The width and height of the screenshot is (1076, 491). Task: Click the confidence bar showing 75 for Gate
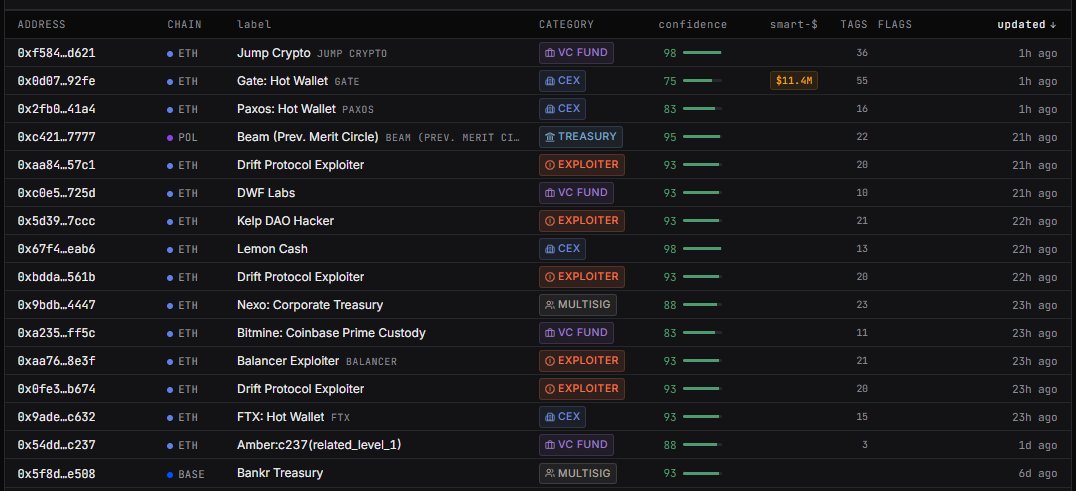pos(702,81)
